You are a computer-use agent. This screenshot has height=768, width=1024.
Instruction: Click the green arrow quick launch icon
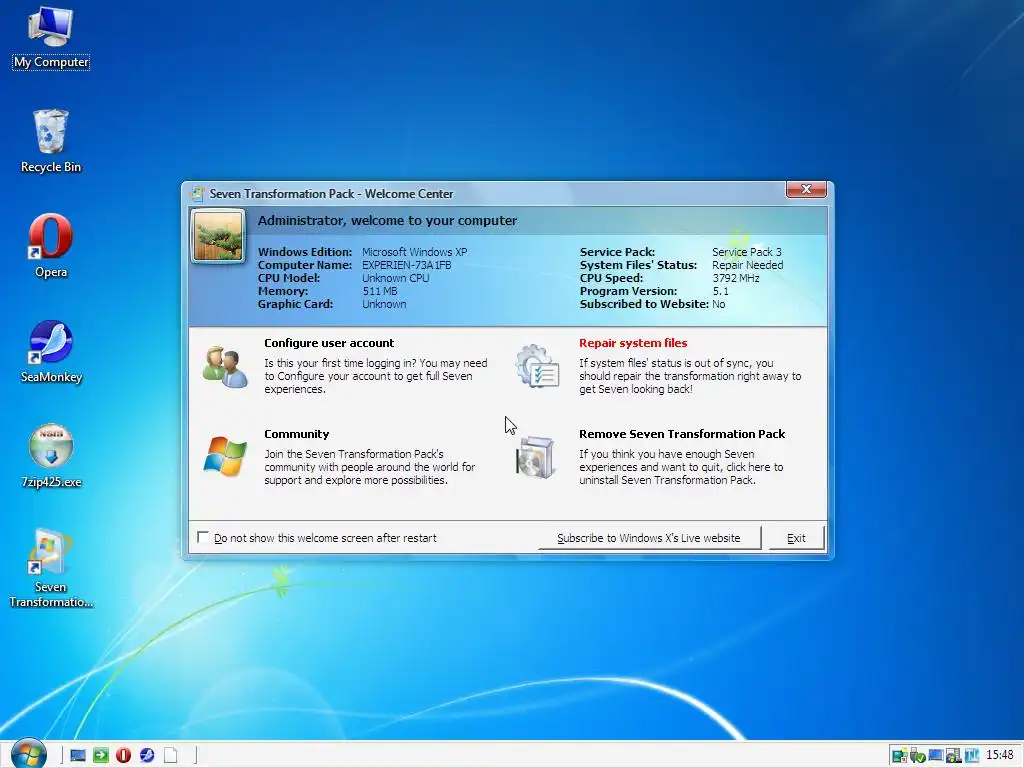click(x=101, y=756)
